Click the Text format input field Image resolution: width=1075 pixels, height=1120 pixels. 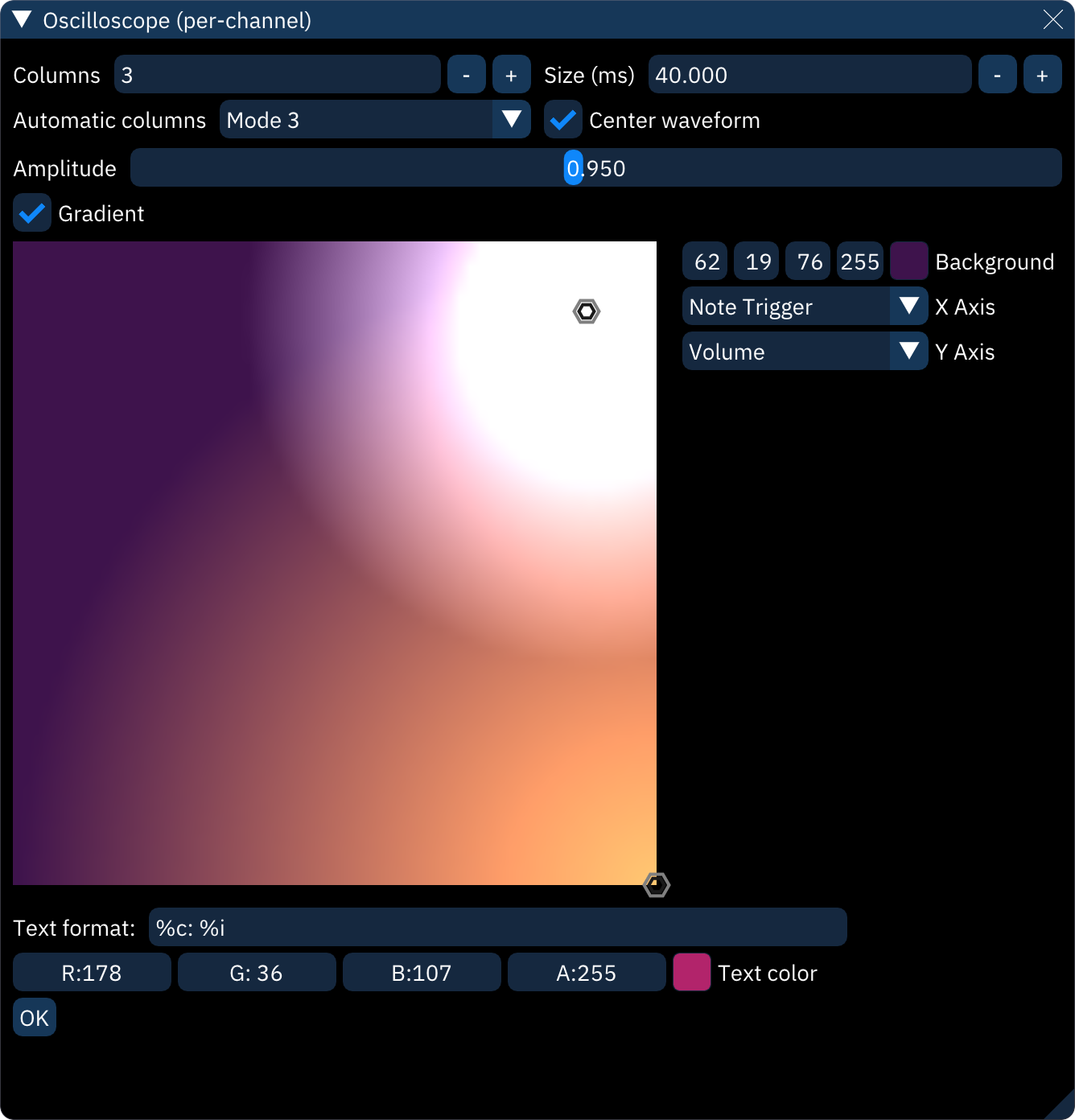(497, 928)
